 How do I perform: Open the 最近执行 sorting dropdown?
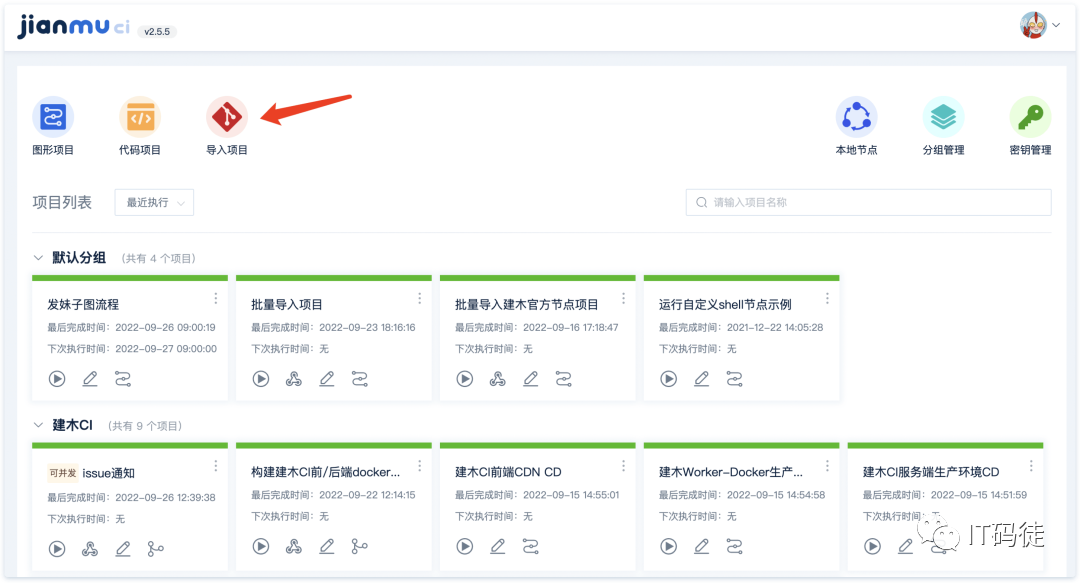153,202
